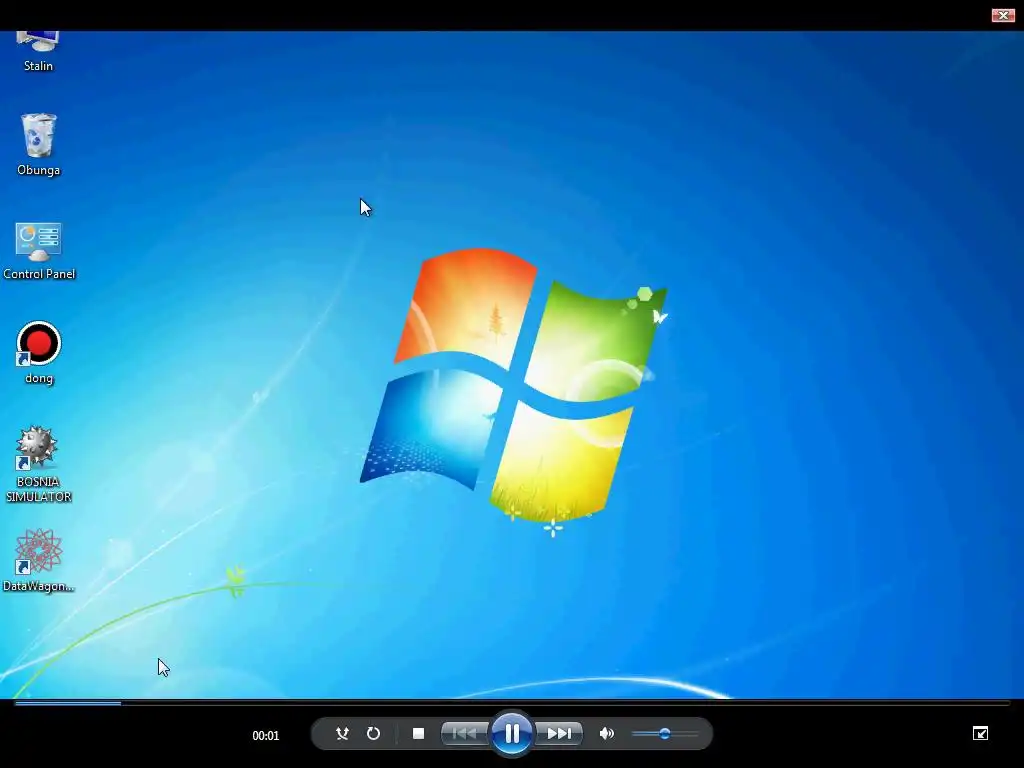This screenshot has width=1024, height=768.
Task: Select the 'BOSNIA SIMULATOR' label text
Action: click(39, 489)
